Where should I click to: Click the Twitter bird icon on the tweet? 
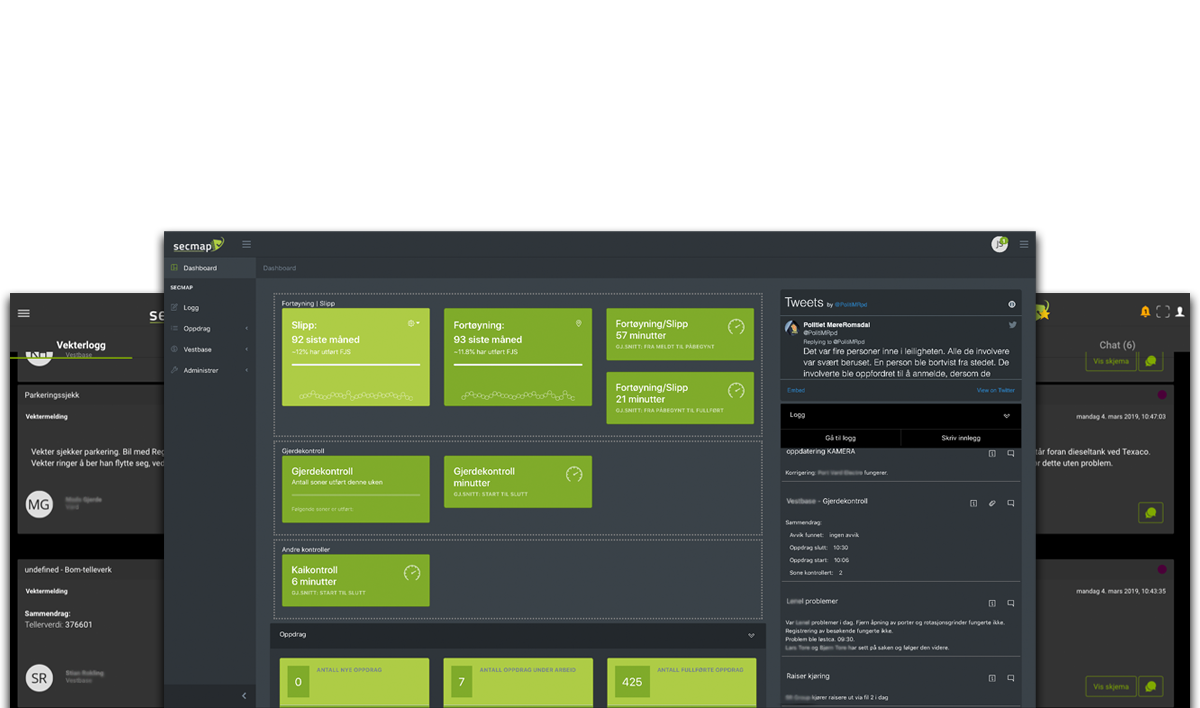(x=1012, y=325)
